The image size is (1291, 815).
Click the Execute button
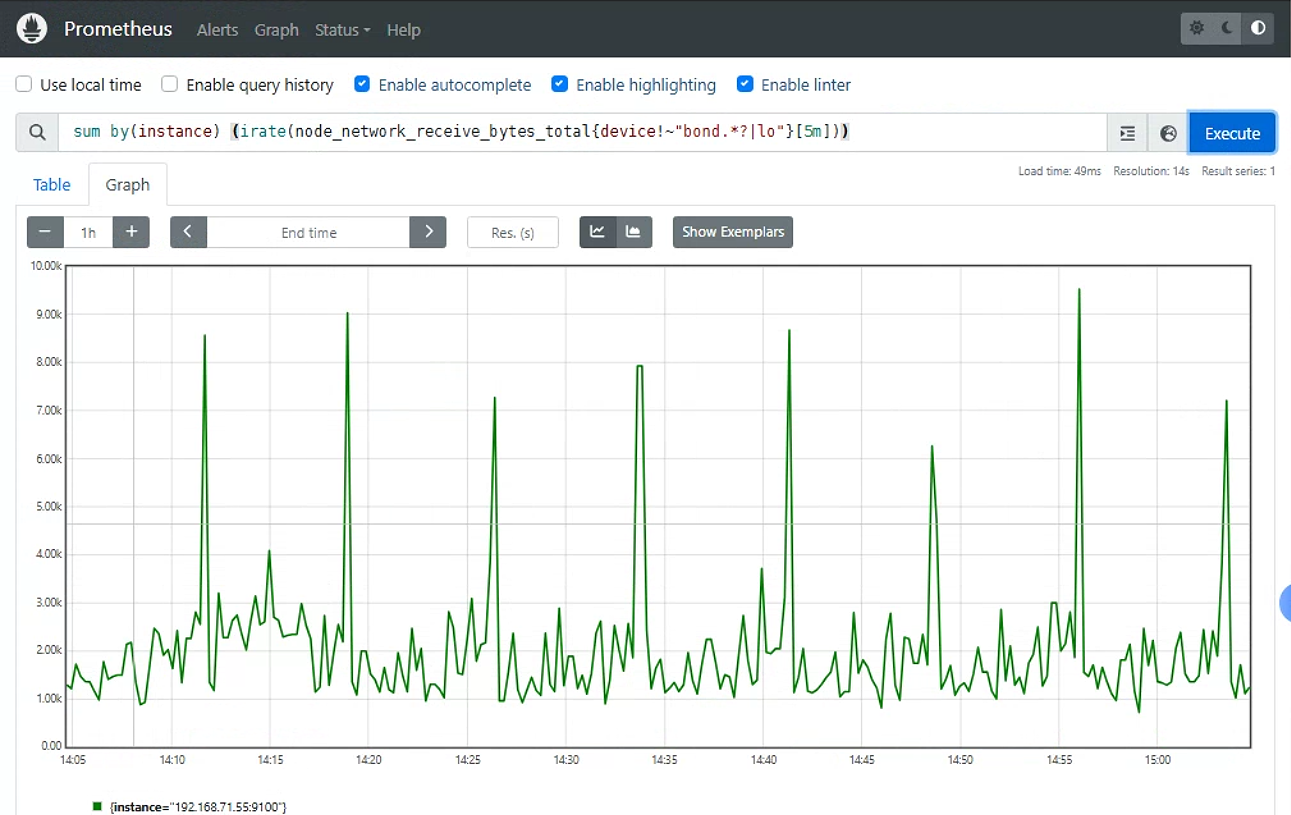pos(1232,133)
